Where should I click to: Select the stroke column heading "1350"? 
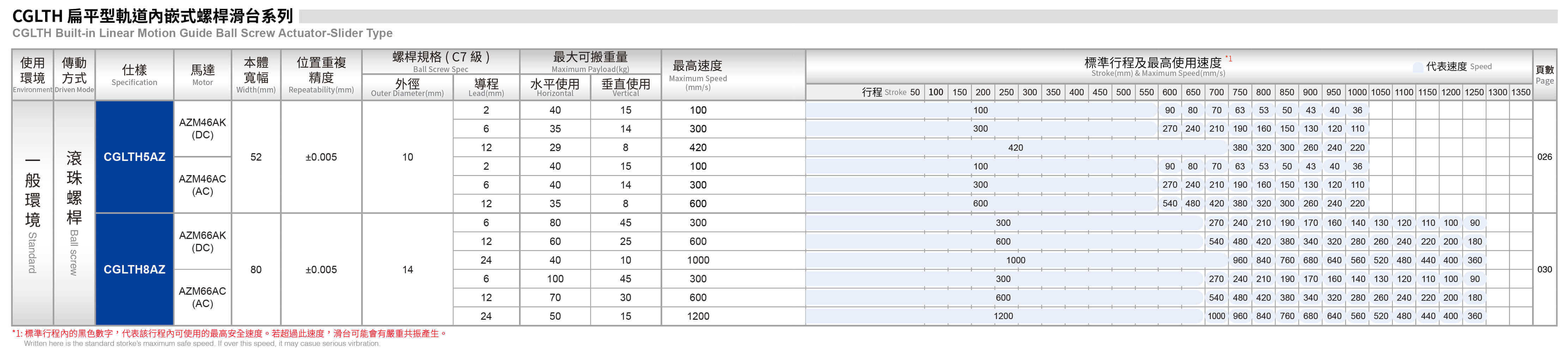[x=1521, y=92]
